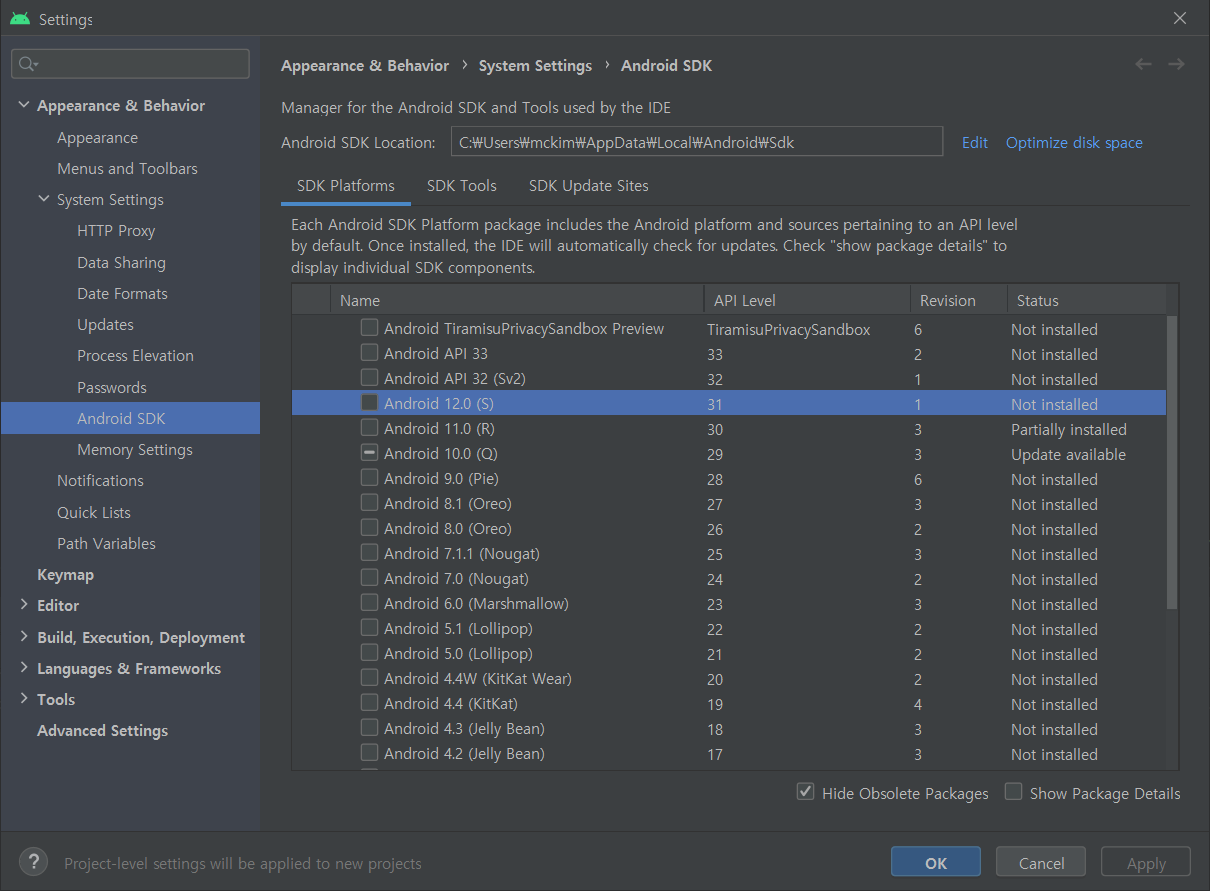This screenshot has height=891, width=1210.
Task: Open Memory Settings page
Action: pos(135,449)
